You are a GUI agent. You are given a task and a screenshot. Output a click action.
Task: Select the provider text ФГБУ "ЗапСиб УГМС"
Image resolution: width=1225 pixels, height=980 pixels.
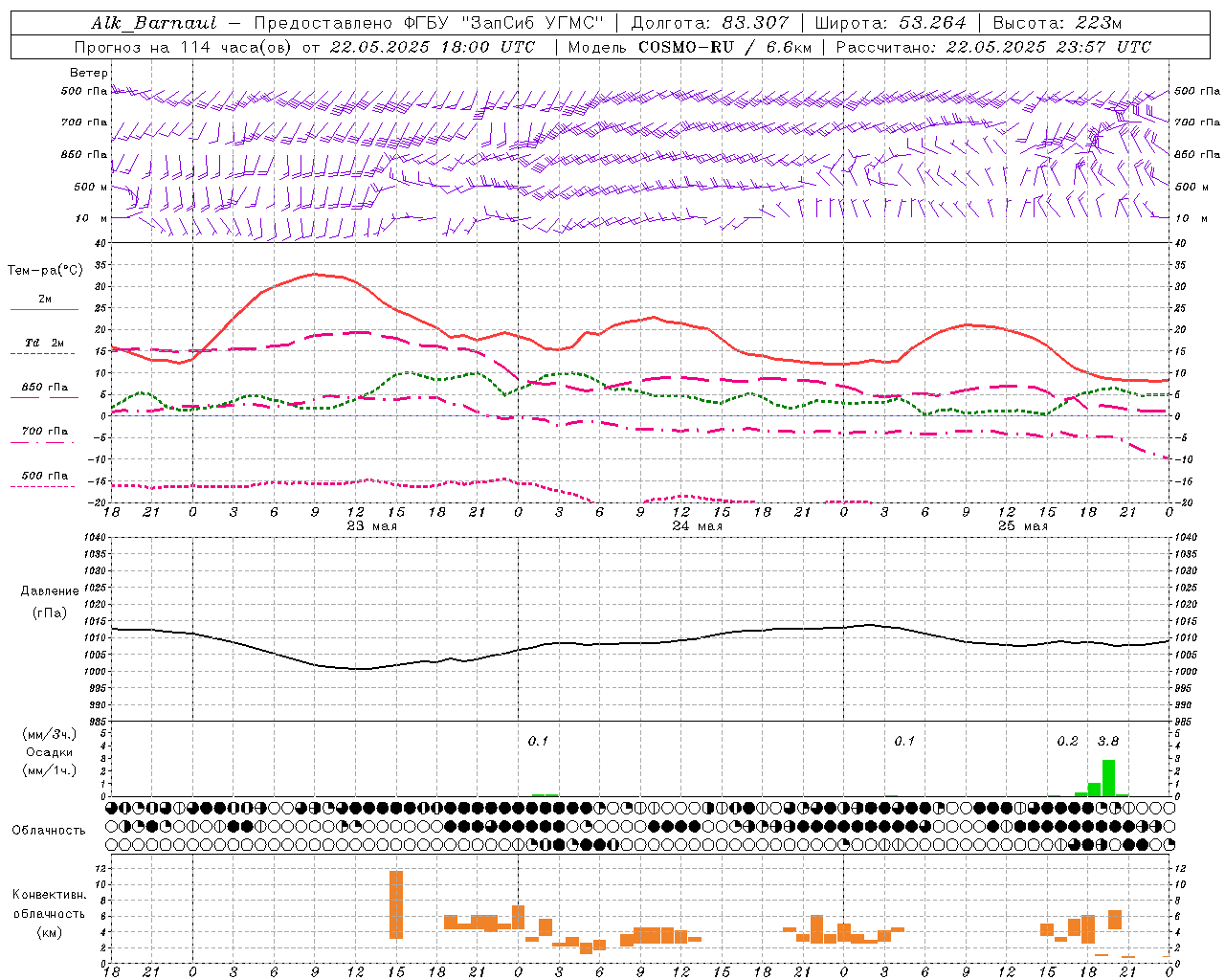[501, 23]
